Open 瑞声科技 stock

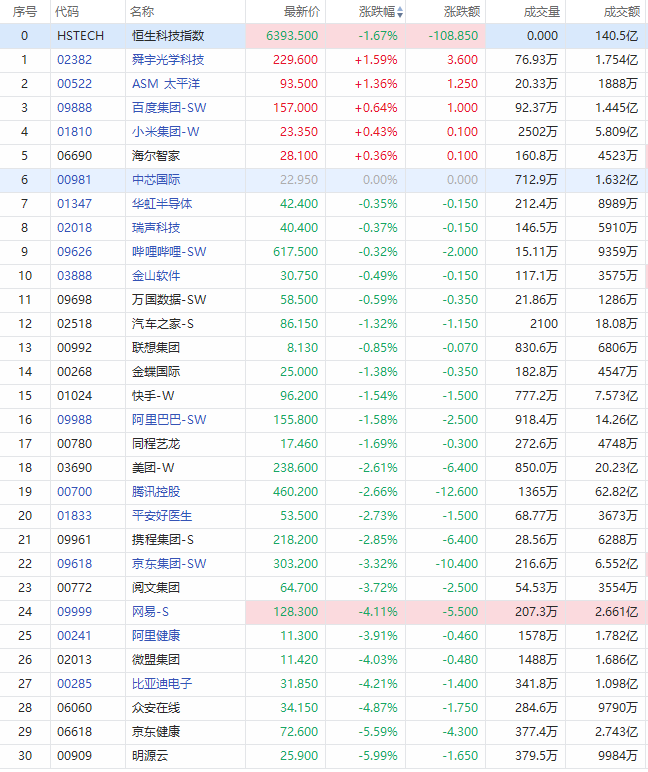156,227
